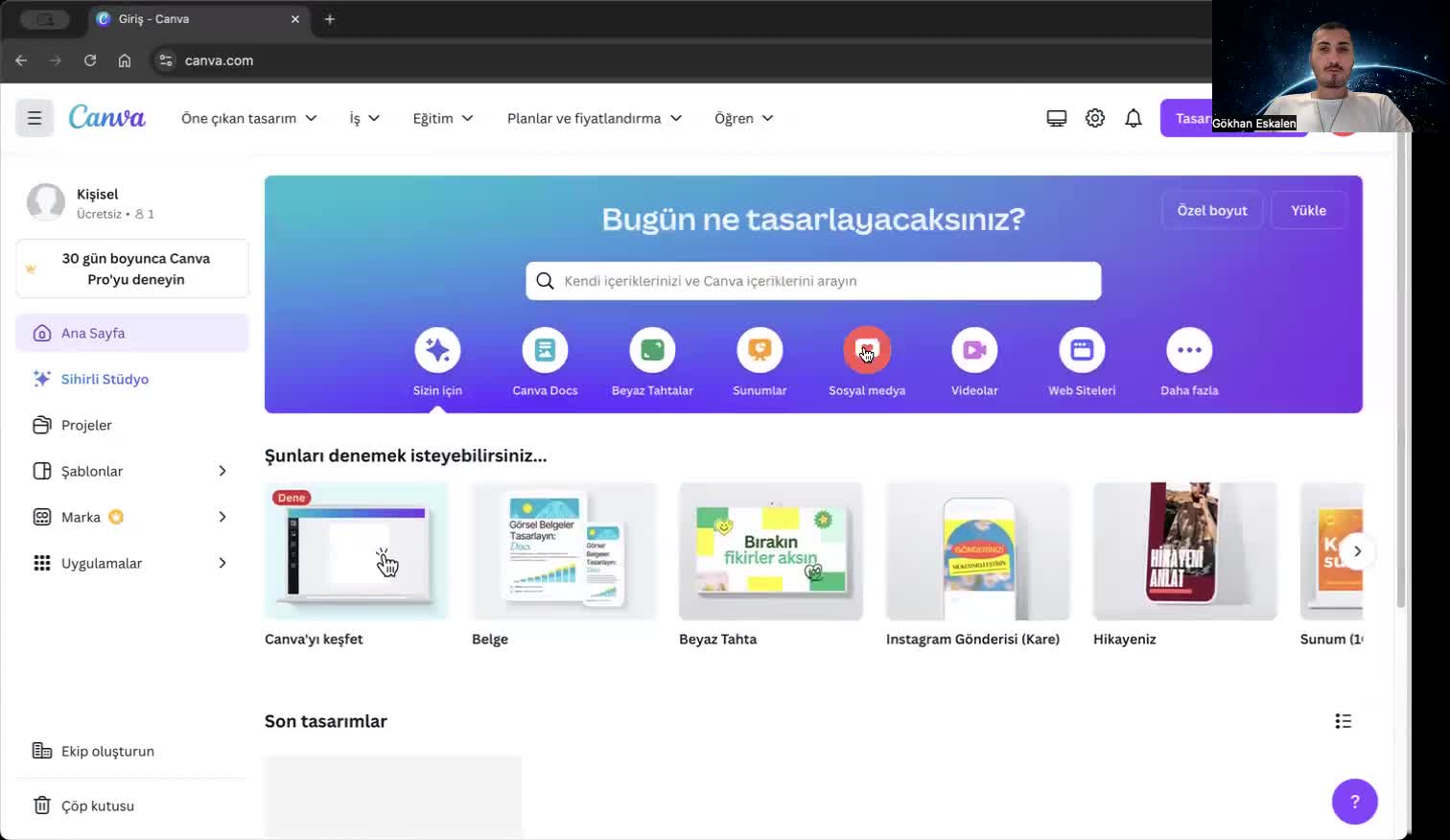Open the settings gear icon
Screen dimensions: 1450x840
(x=1094, y=118)
